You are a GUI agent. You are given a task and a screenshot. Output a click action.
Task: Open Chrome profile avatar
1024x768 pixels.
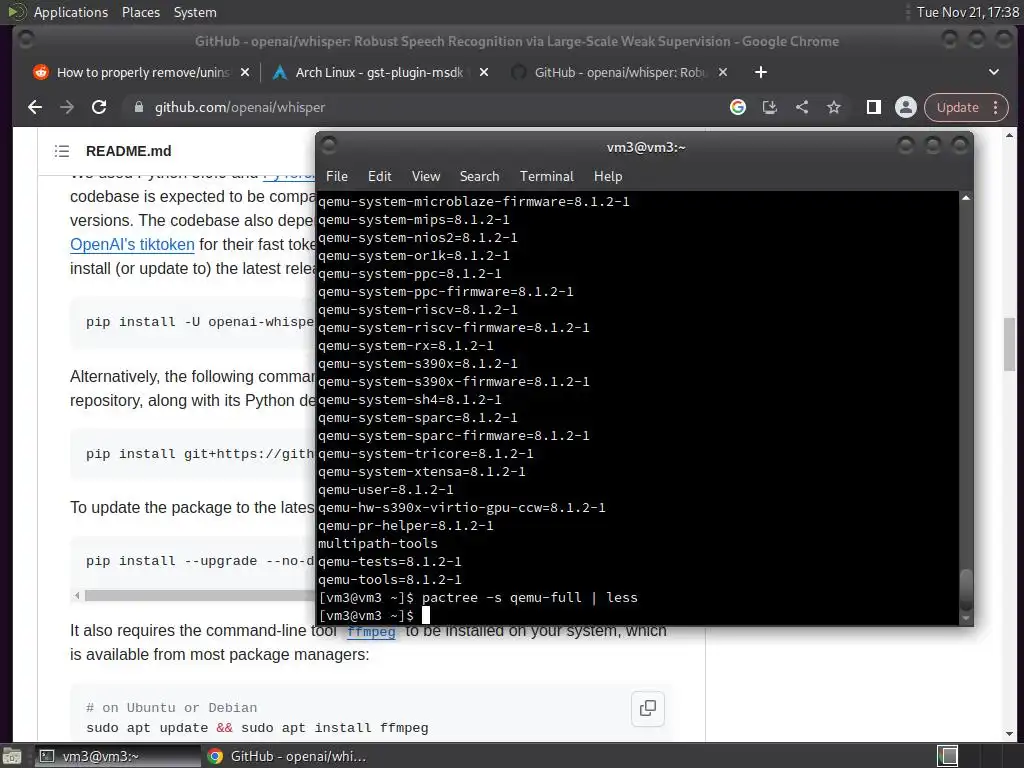pyautogui.click(x=906, y=107)
